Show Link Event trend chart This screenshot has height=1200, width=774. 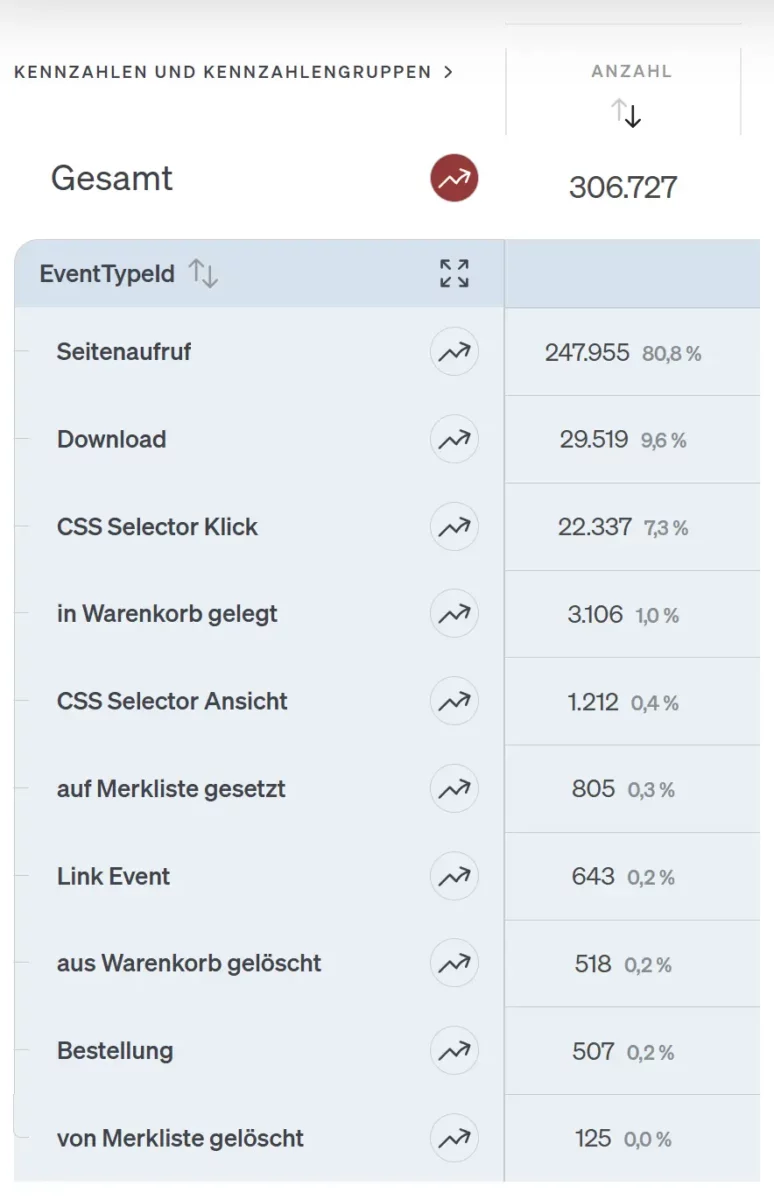click(454, 876)
